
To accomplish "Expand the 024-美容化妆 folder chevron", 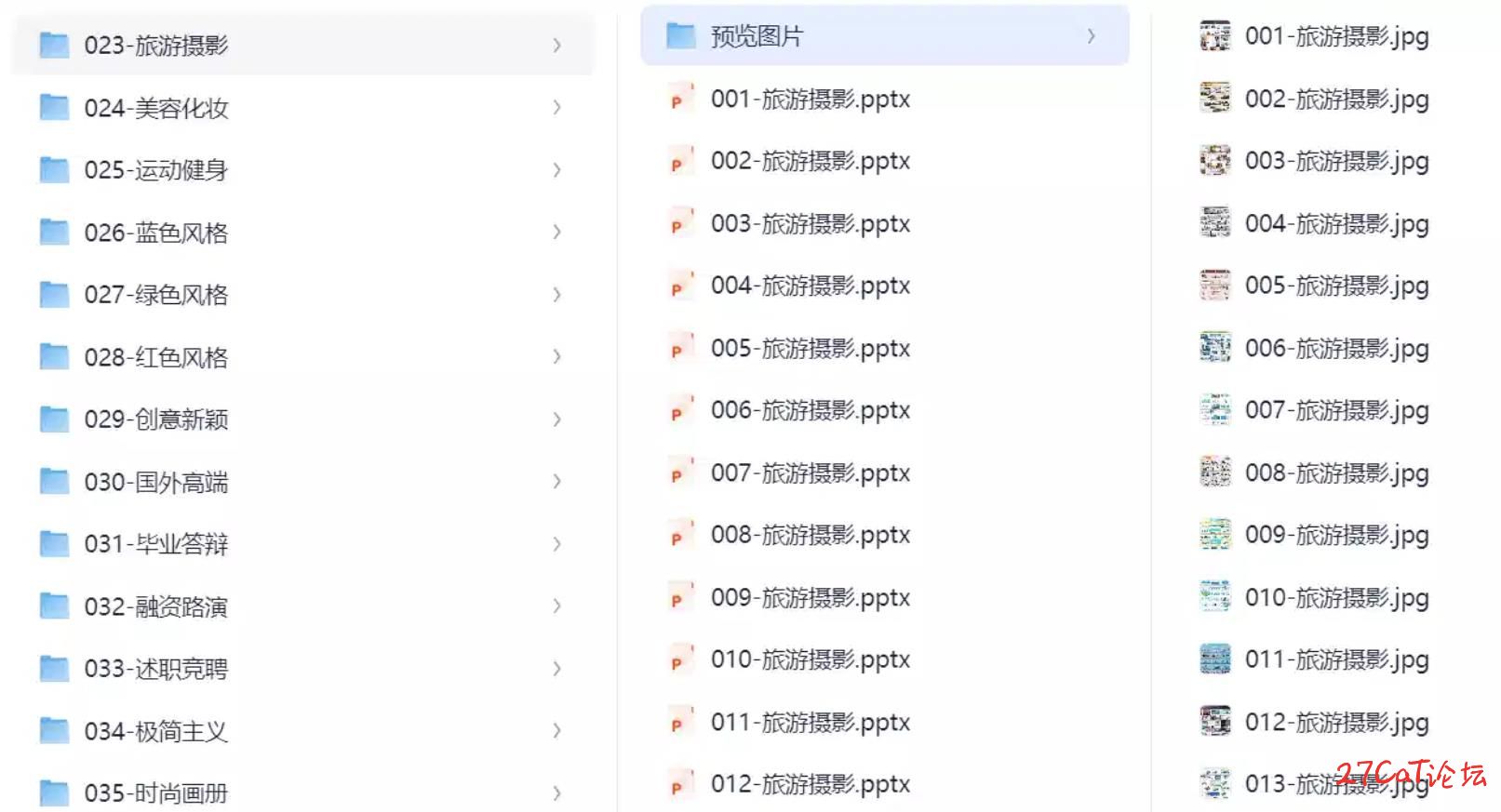I will tap(556, 108).
